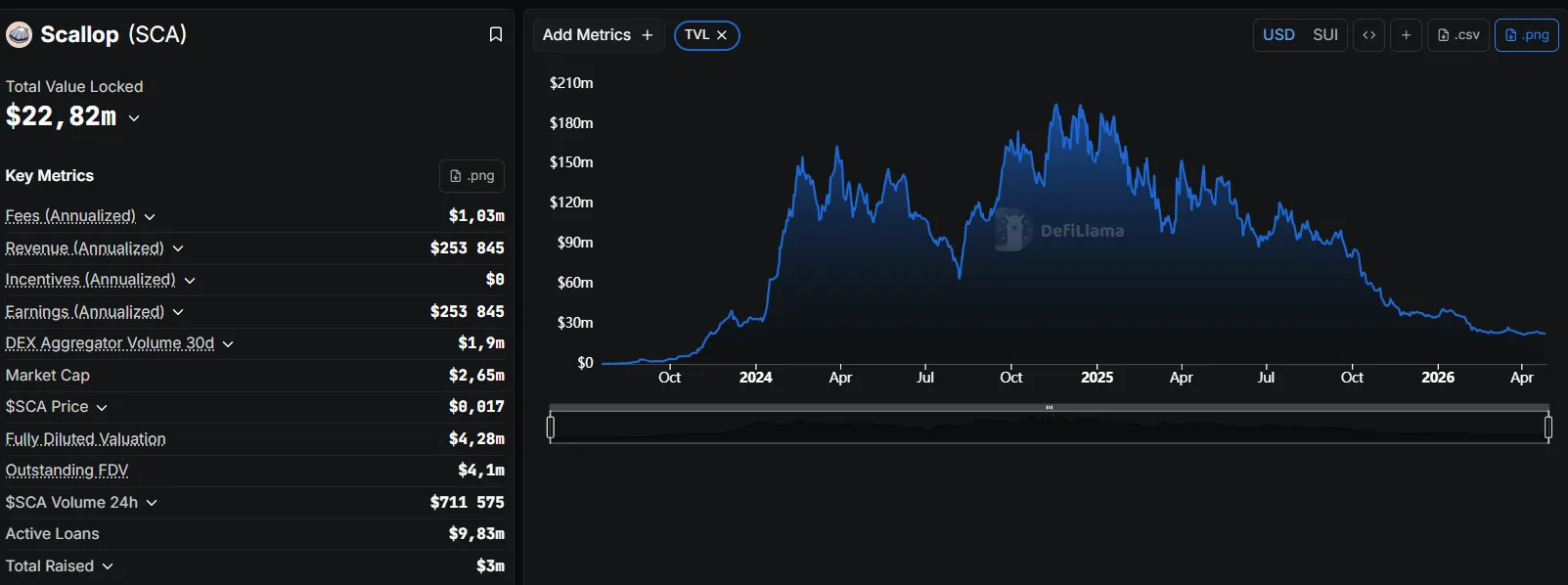Screen dimensions: 1568x585
Task: Expand the Total Value Locked breakdown
Action: pos(134,118)
